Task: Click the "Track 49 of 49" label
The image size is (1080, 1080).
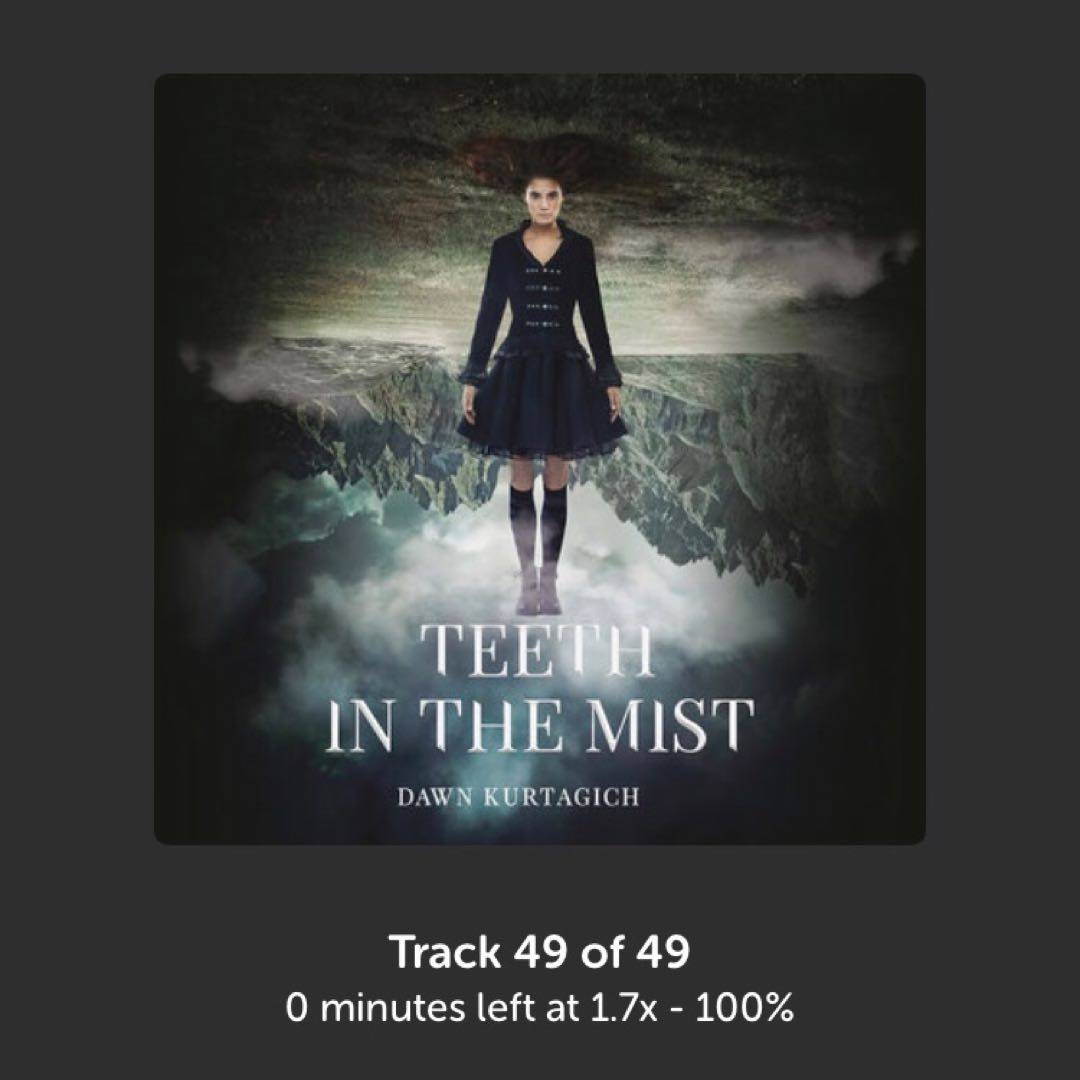Action: tap(539, 953)
